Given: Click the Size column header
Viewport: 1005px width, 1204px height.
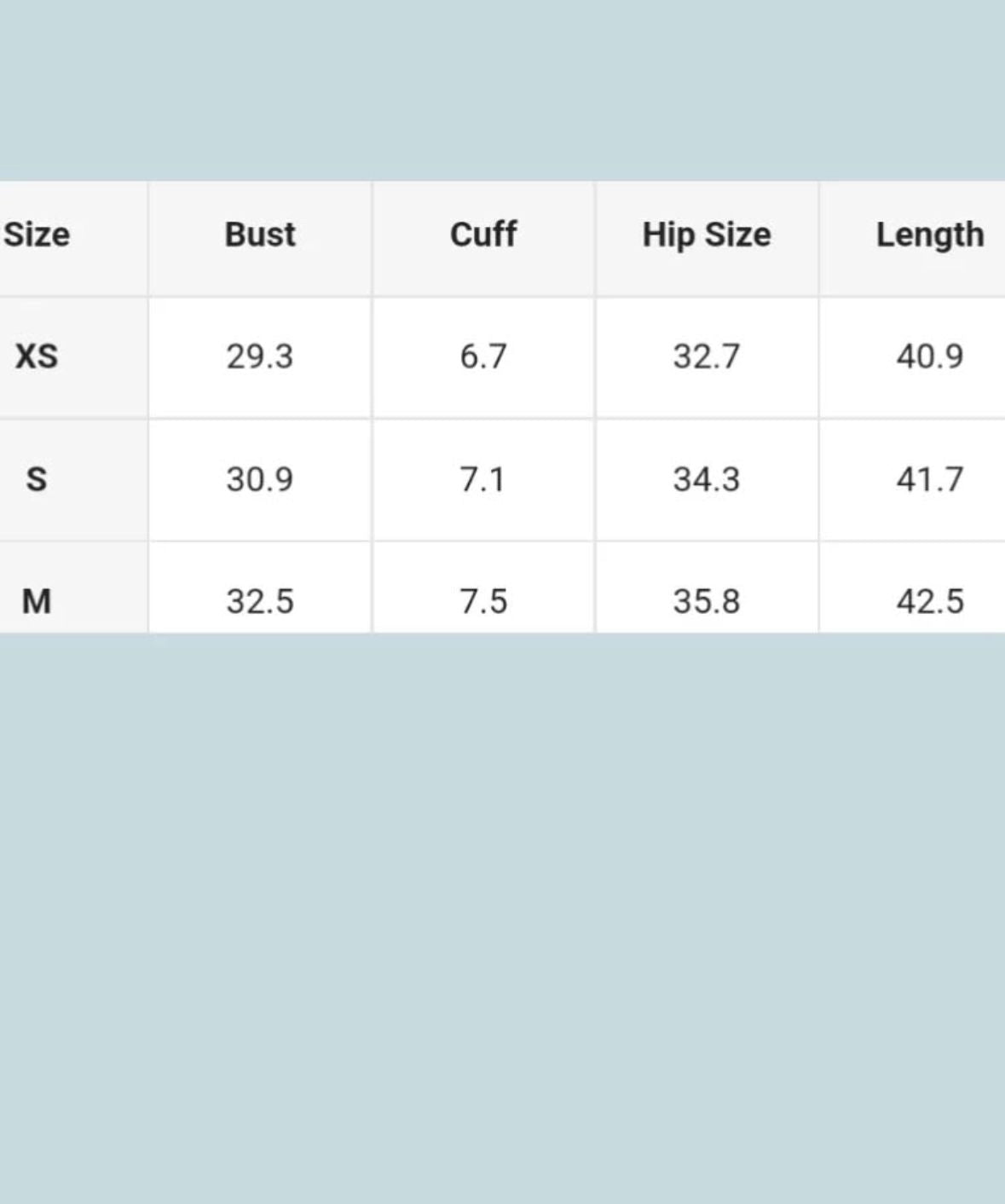Looking at the screenshot, I should pos(37,234).
